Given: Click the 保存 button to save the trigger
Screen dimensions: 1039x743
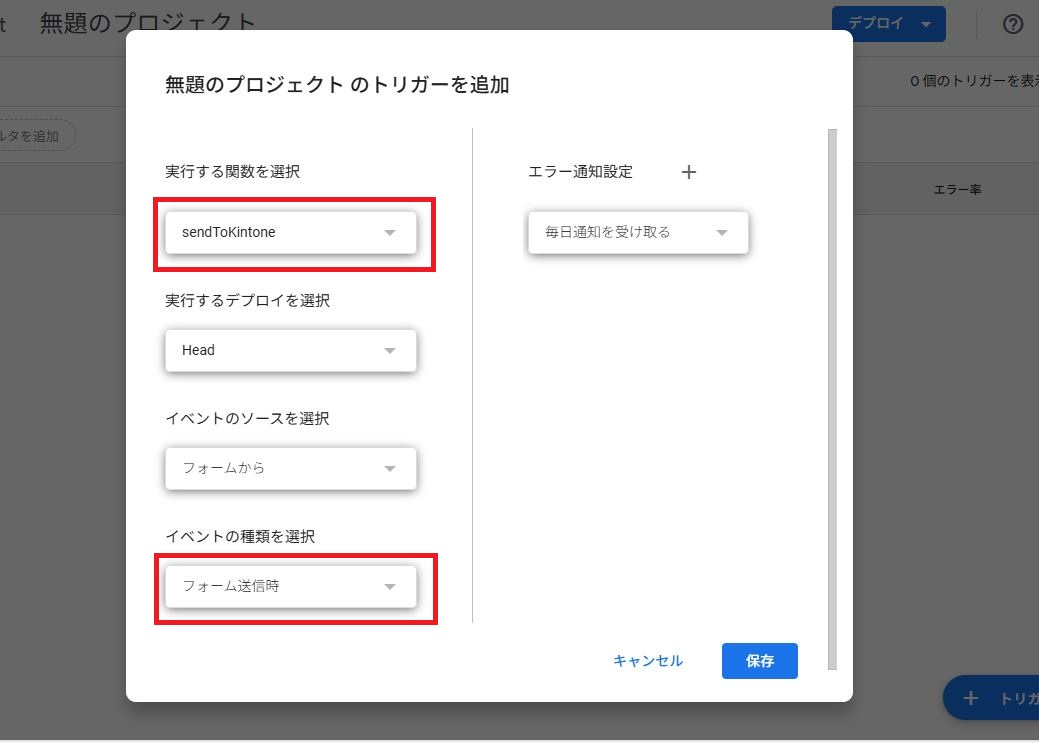Looking at the screenshot, I should pyautogui.click(x=759, y=660).
